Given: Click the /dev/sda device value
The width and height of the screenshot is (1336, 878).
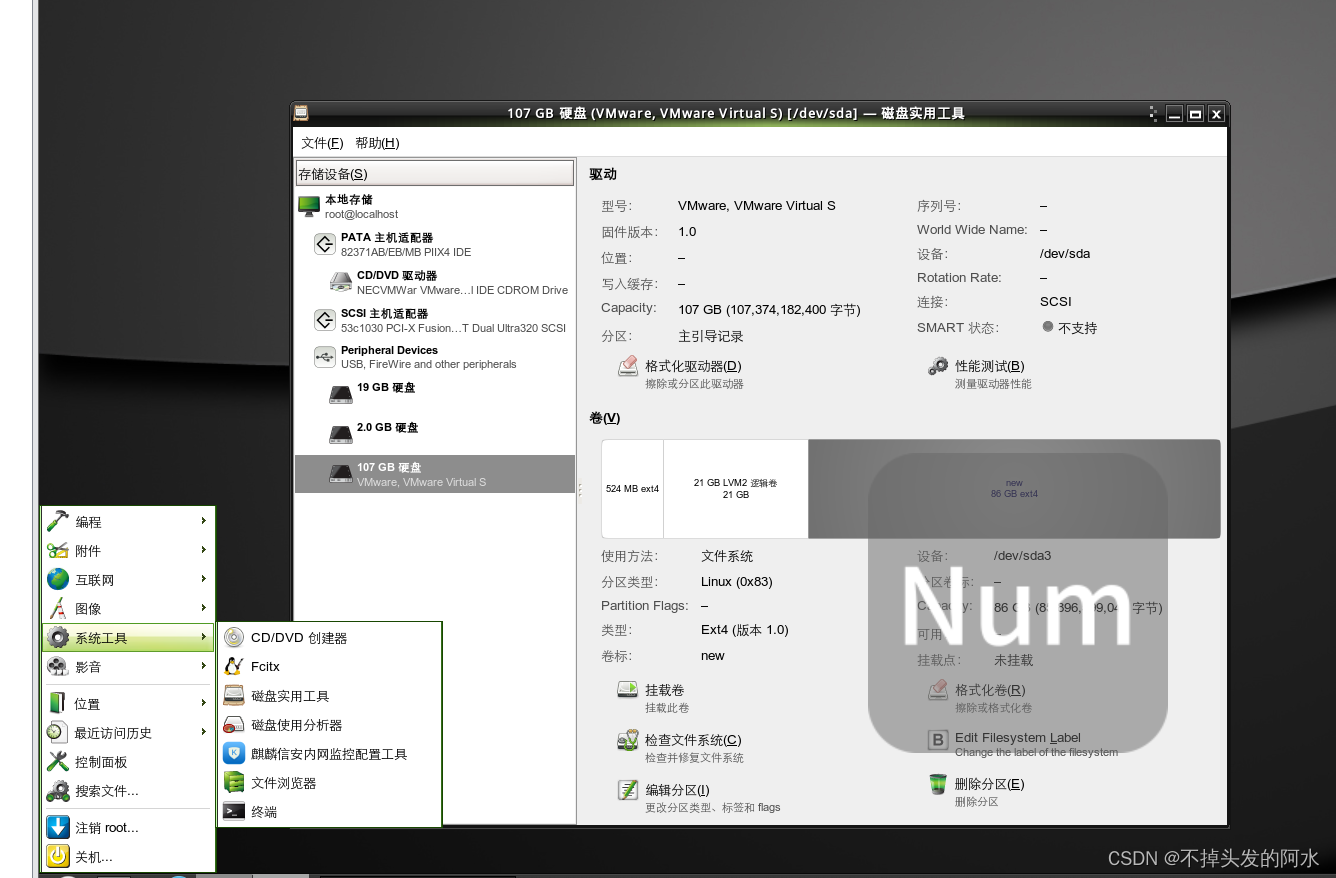Looking at the screenshot, I should (x=1065, y=254).
